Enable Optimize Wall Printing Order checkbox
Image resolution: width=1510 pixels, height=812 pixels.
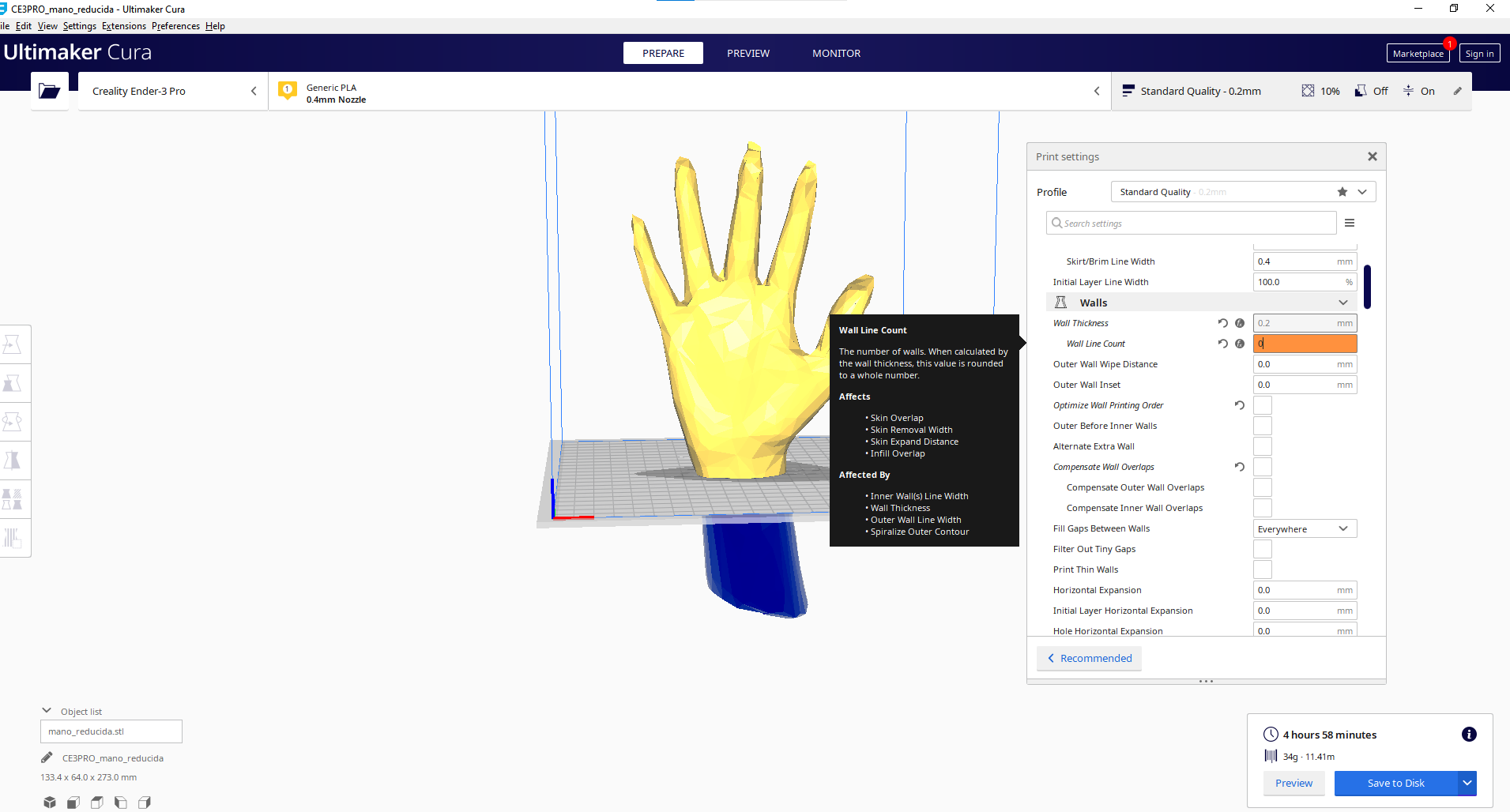point(1262,405)
